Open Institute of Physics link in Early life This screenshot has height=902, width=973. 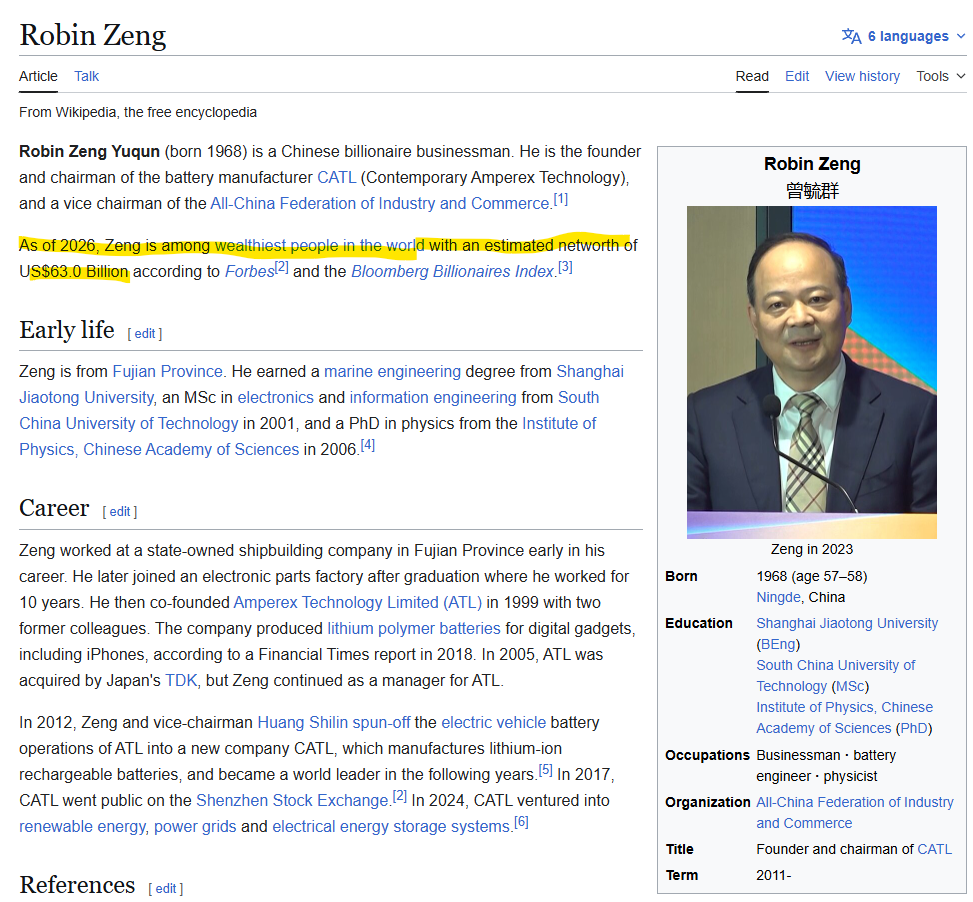(308, 437)
